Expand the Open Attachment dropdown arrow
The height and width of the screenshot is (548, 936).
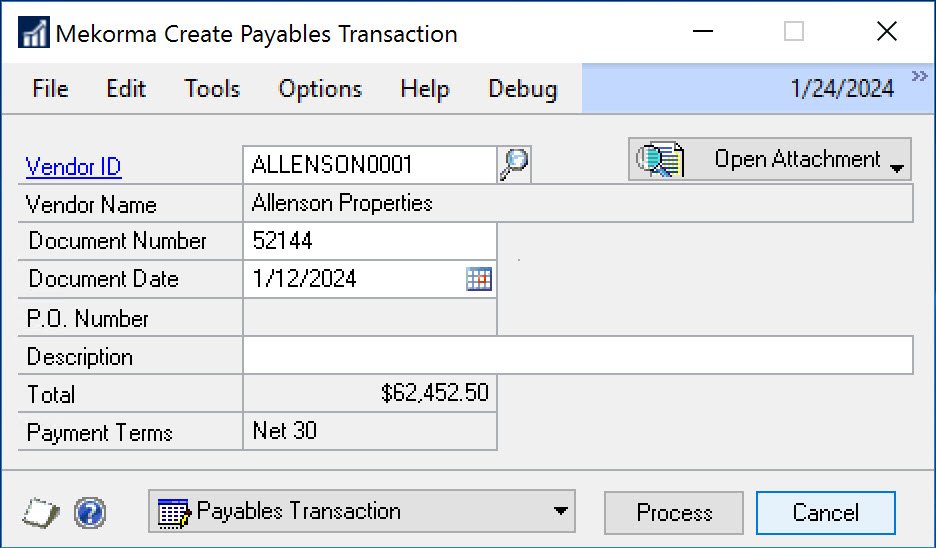point(896,168)
